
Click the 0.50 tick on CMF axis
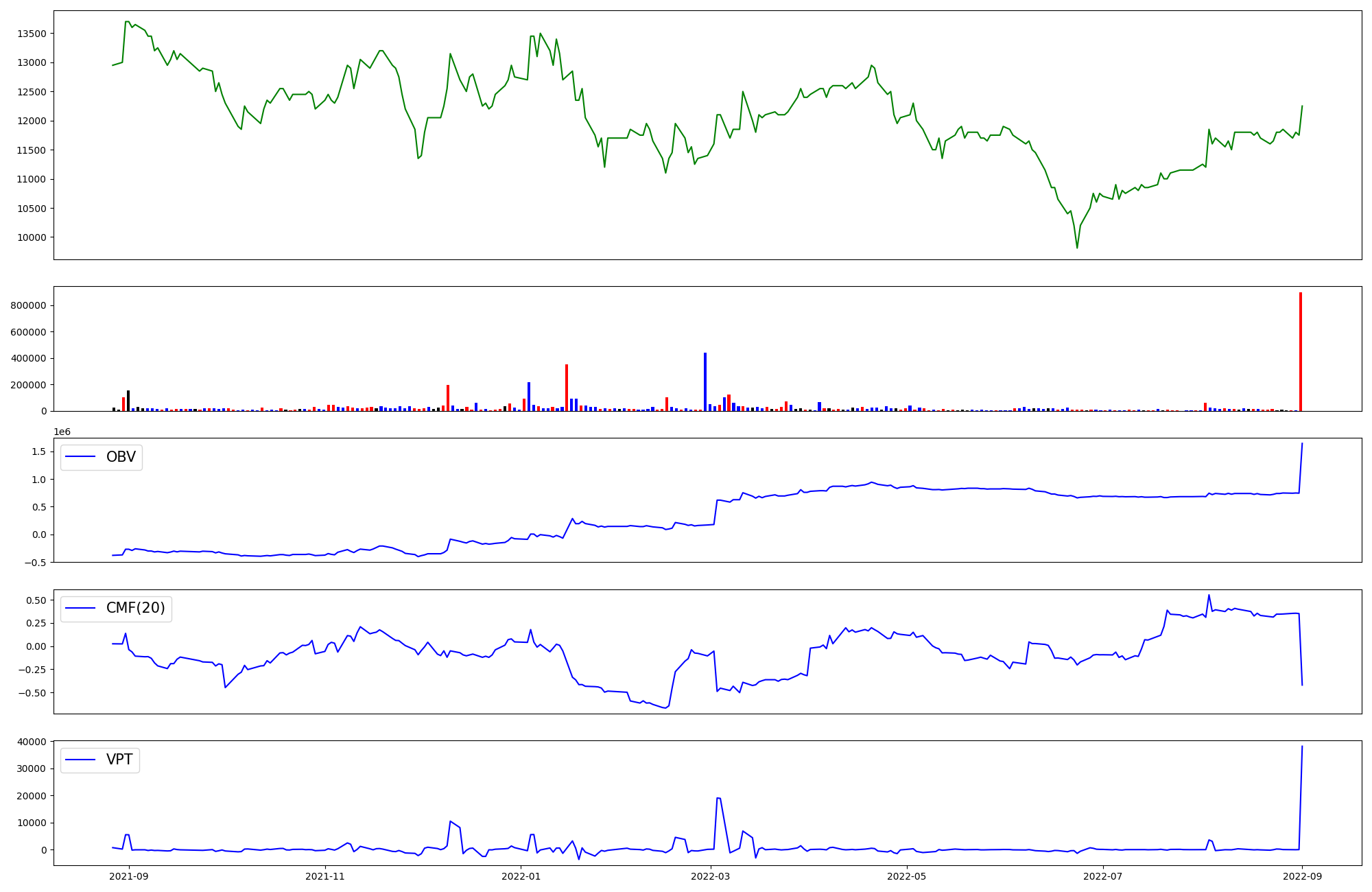37,600
